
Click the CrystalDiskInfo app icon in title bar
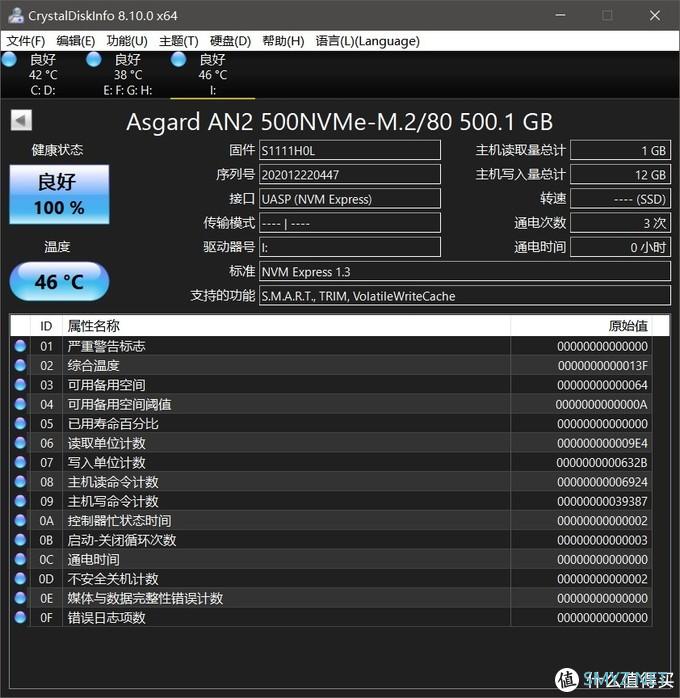(16, 16)
